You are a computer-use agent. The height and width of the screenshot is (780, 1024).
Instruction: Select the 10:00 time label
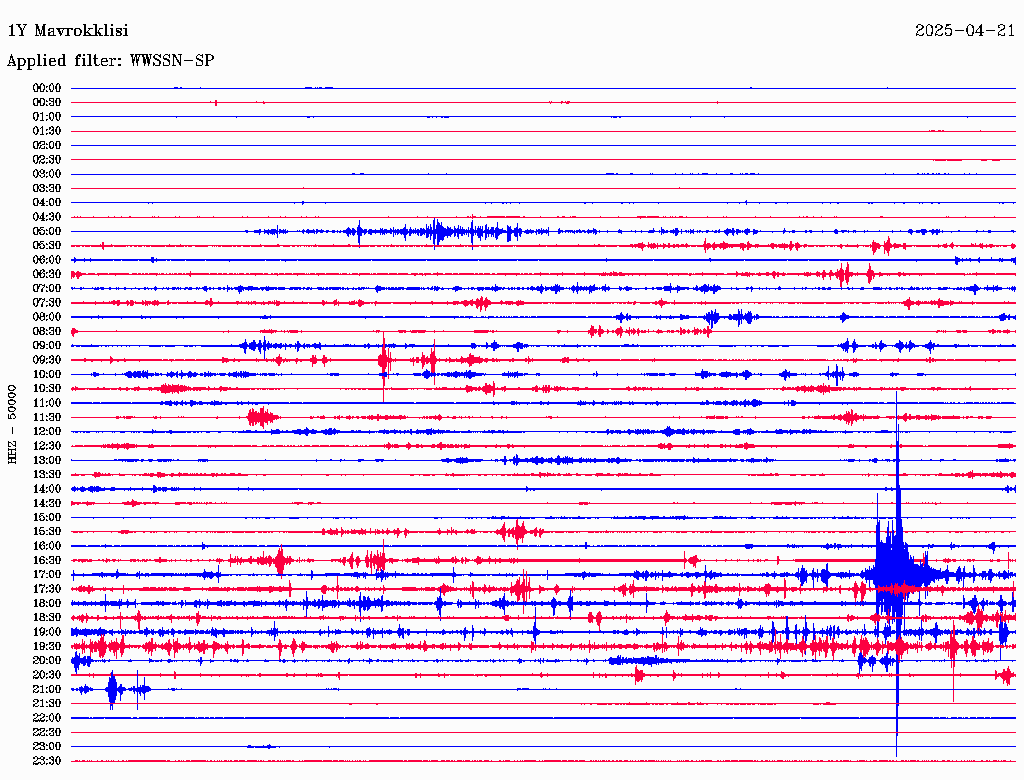click(47, 375)
